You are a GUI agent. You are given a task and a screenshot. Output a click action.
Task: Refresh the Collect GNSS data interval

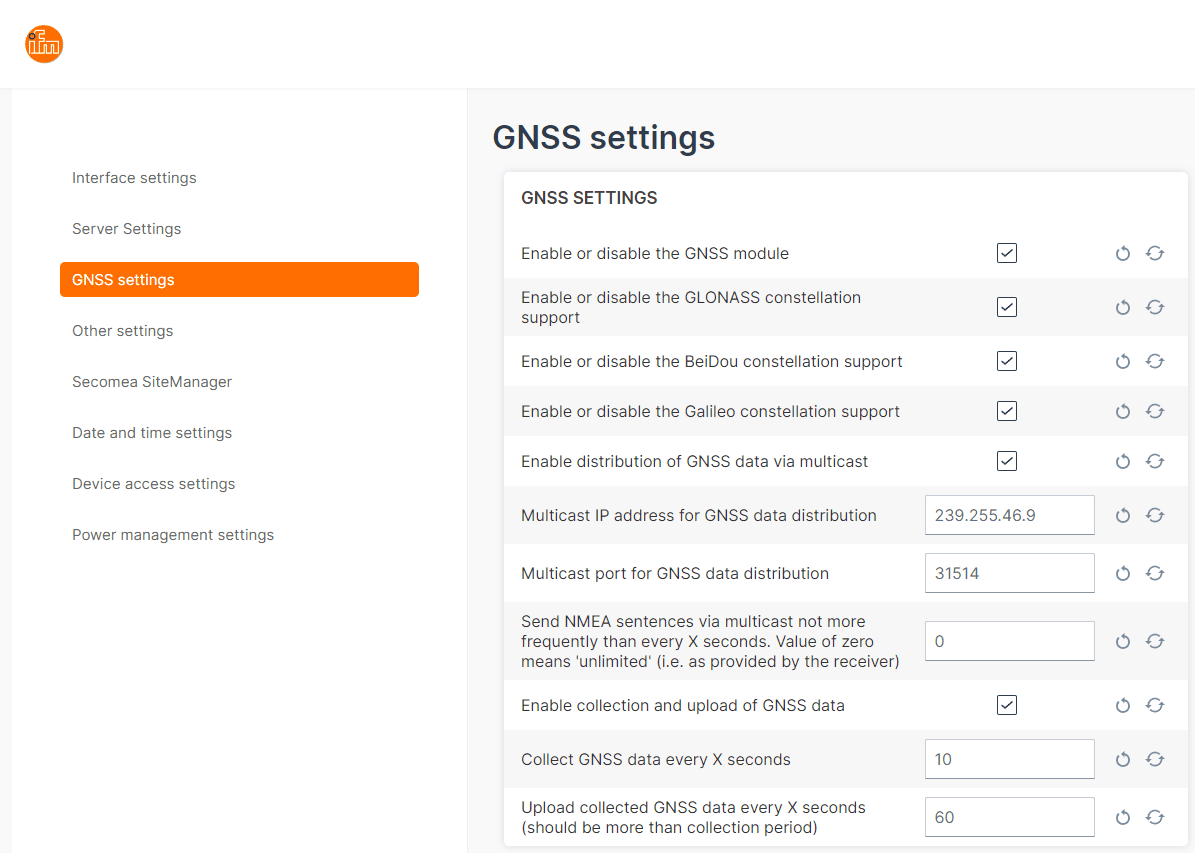(x=1155, y=759)
